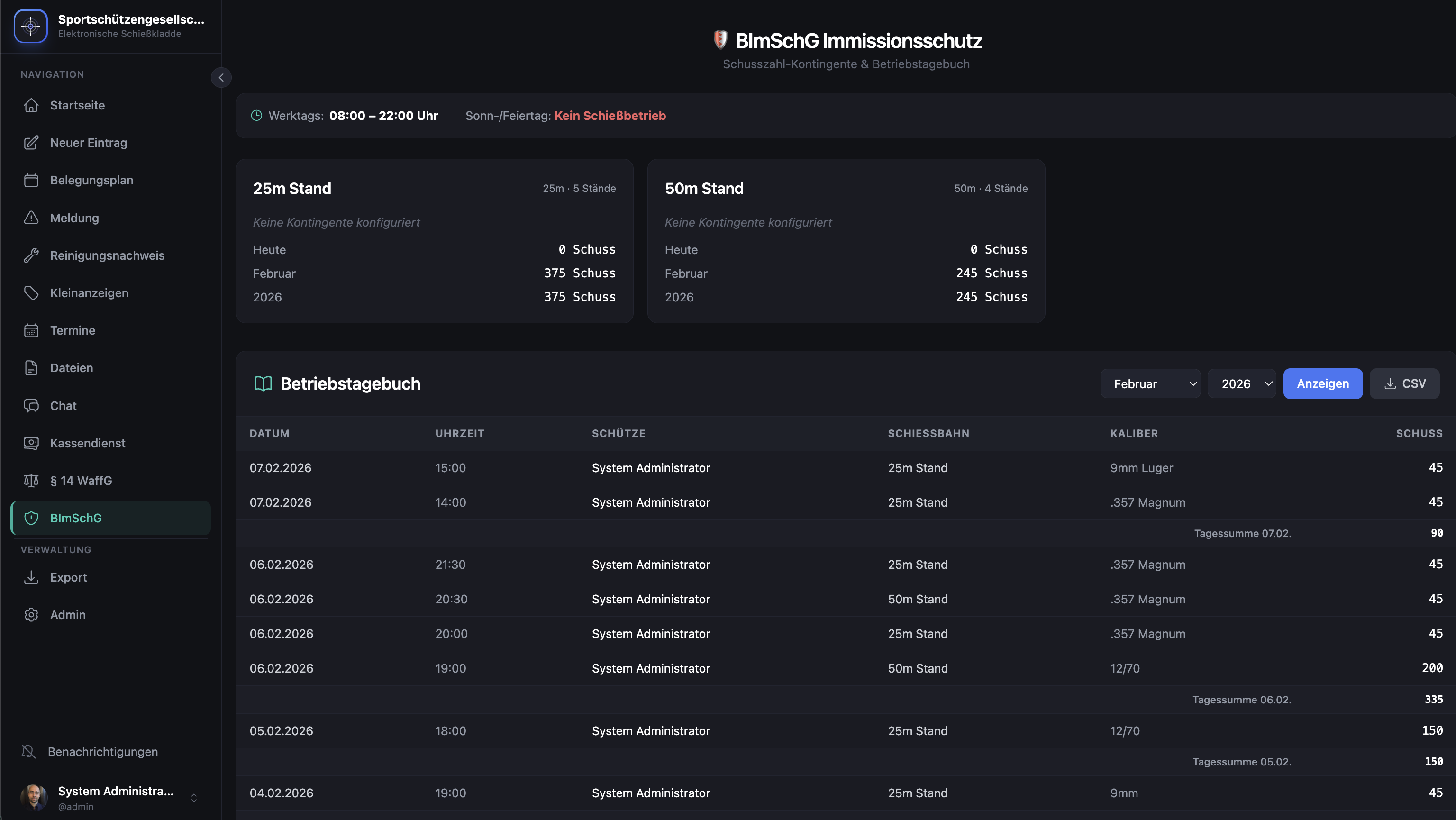Open the Chat menu item

64,406
